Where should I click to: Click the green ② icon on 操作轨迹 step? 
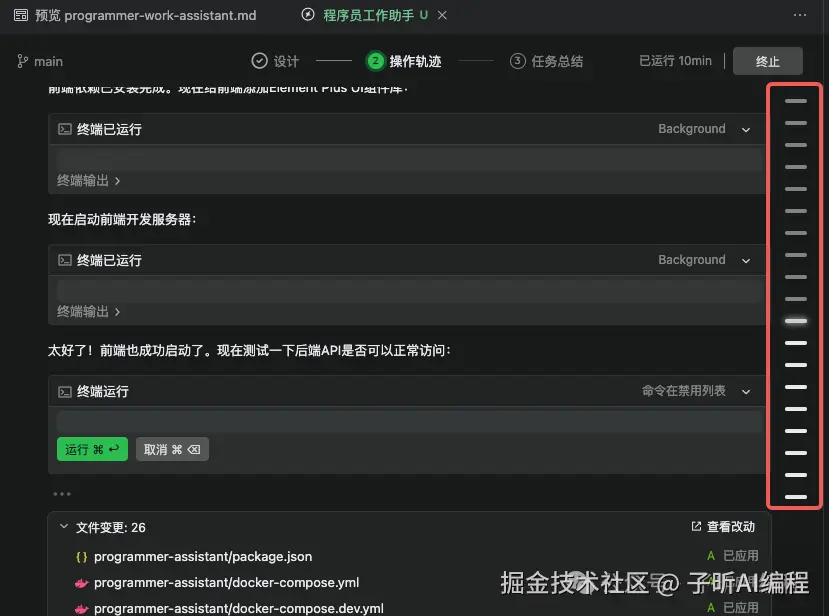[374, 60]
